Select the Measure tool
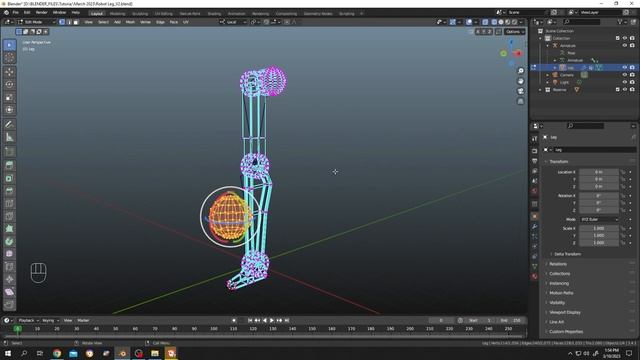The height and width of the screenshot is (360, 640). click(x=9, y=137)
